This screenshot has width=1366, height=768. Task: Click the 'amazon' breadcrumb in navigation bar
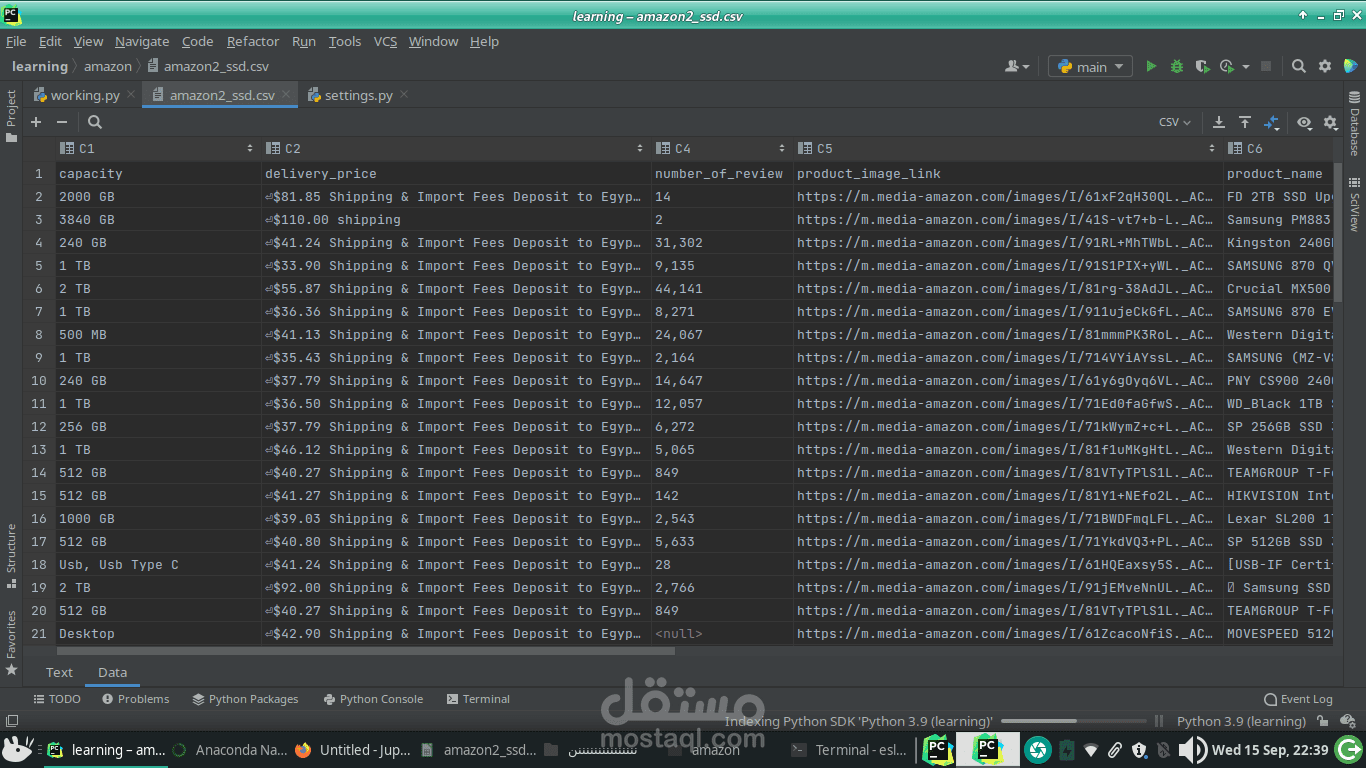[x=108, y=66]
